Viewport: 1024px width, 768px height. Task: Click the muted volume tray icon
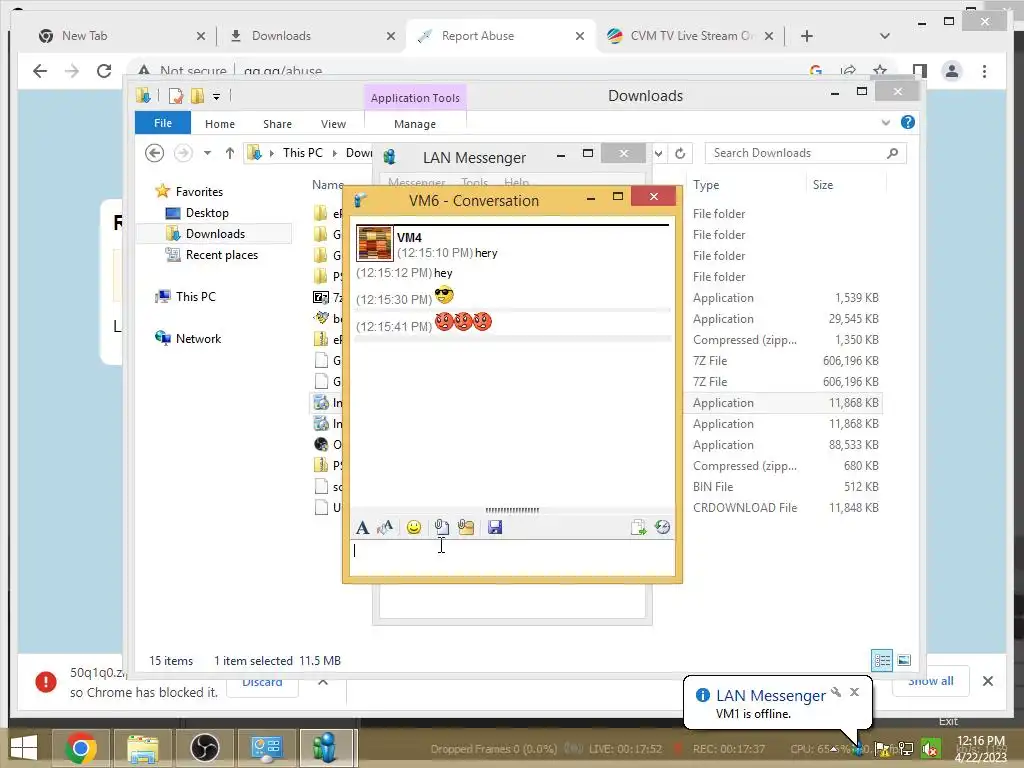pyautogui.click(x=930, y=749)
